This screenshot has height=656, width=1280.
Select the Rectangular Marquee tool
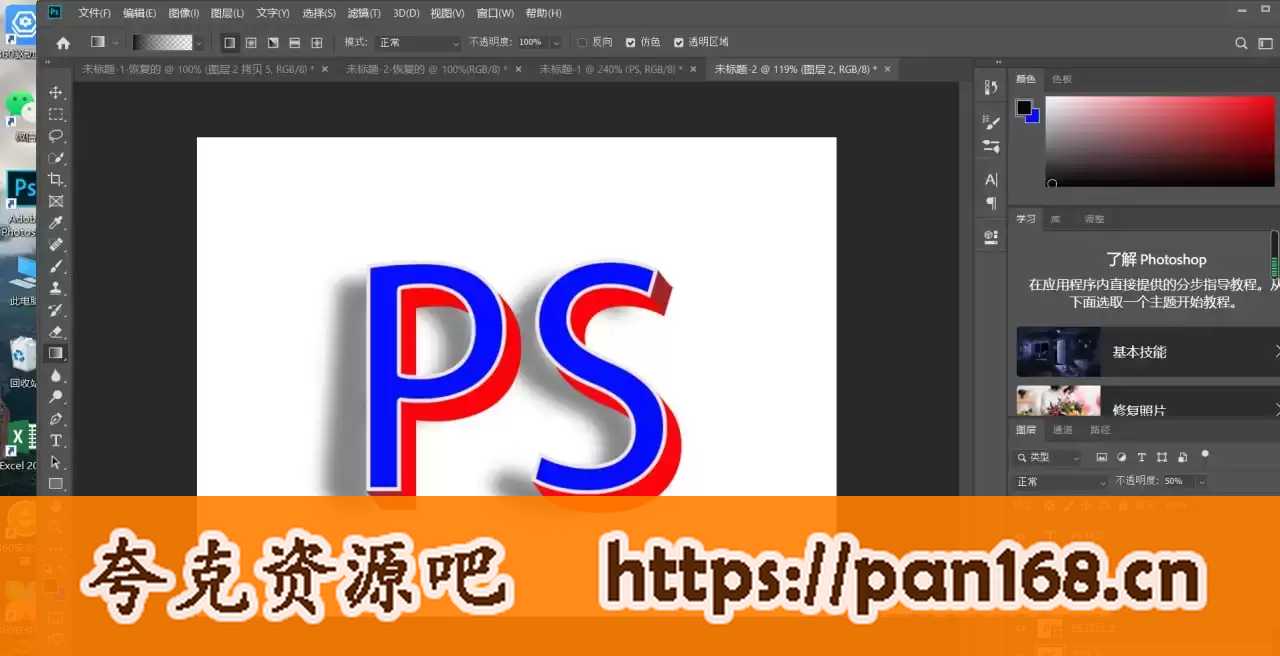pyautogui.click(x=56, y=115)
